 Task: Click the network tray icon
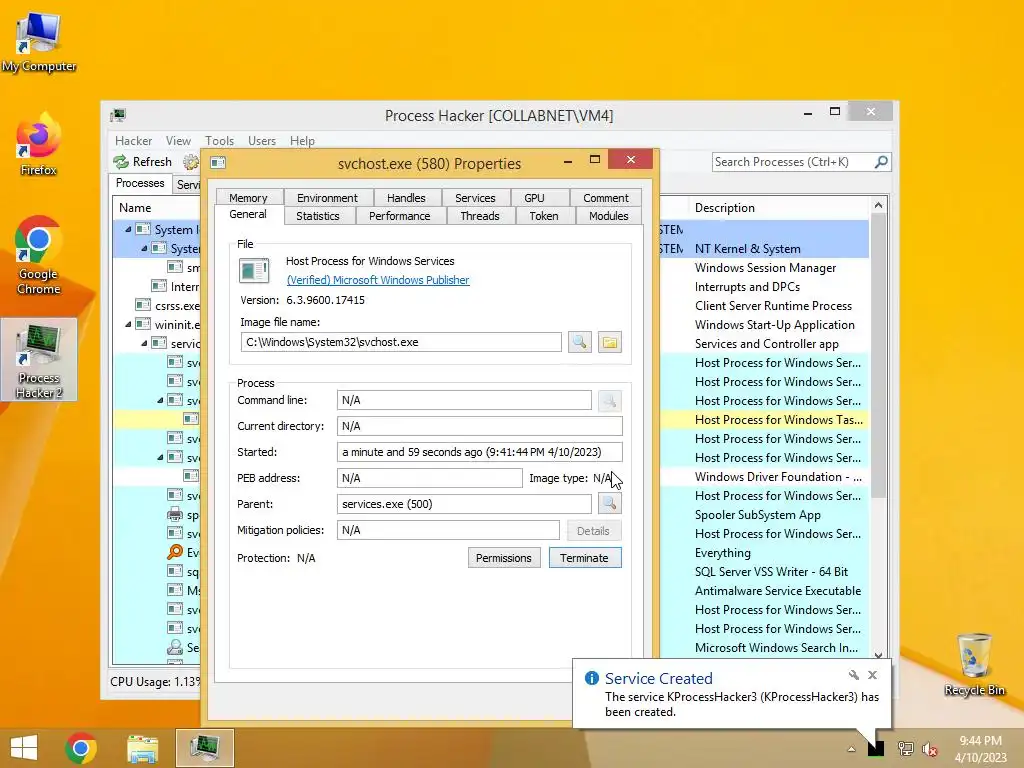click(905, 748)
